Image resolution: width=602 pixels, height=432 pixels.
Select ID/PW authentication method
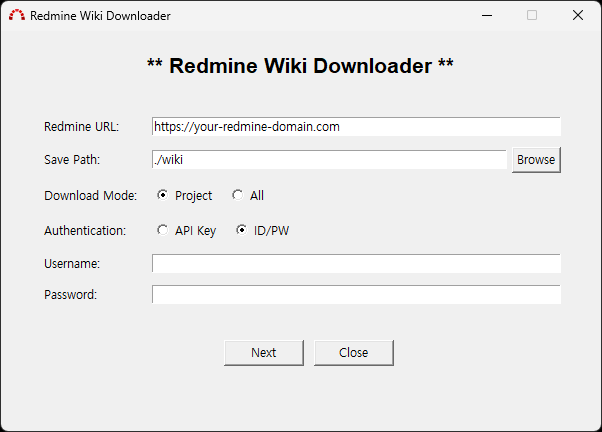(242, 231)
